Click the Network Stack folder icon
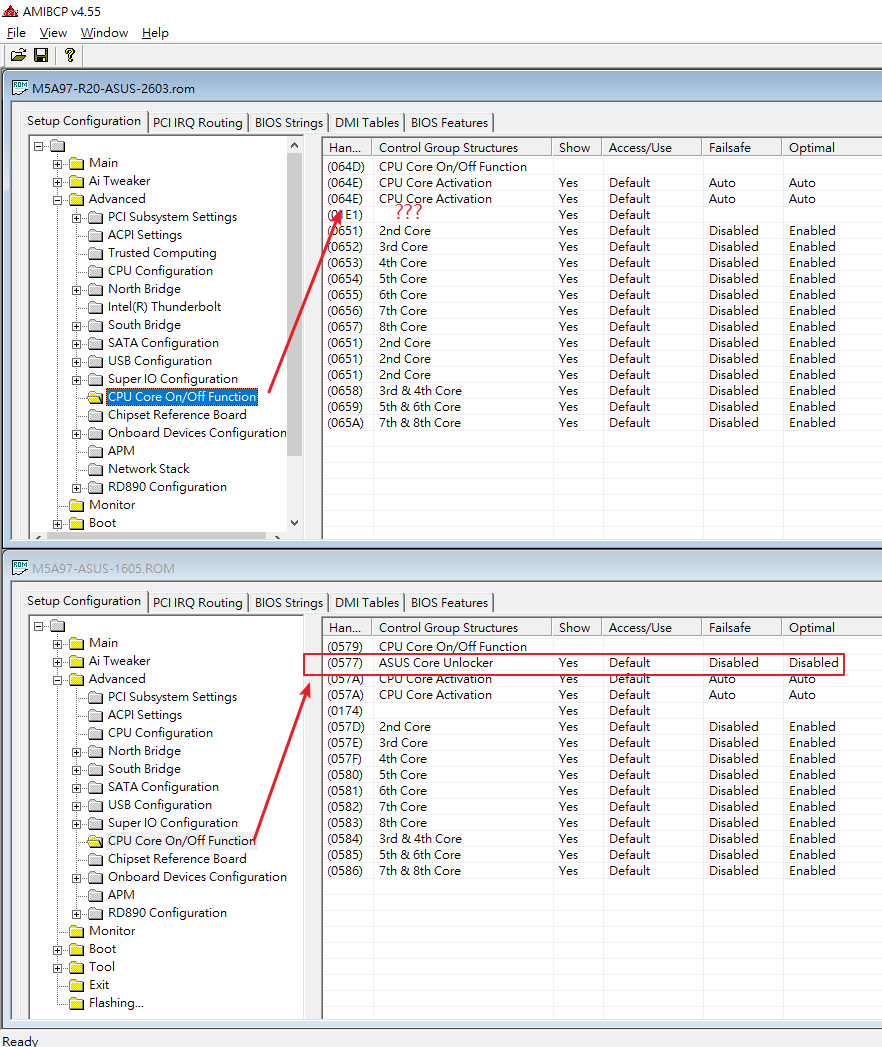This screenshot has height=1047, width=882. [95, 469]
